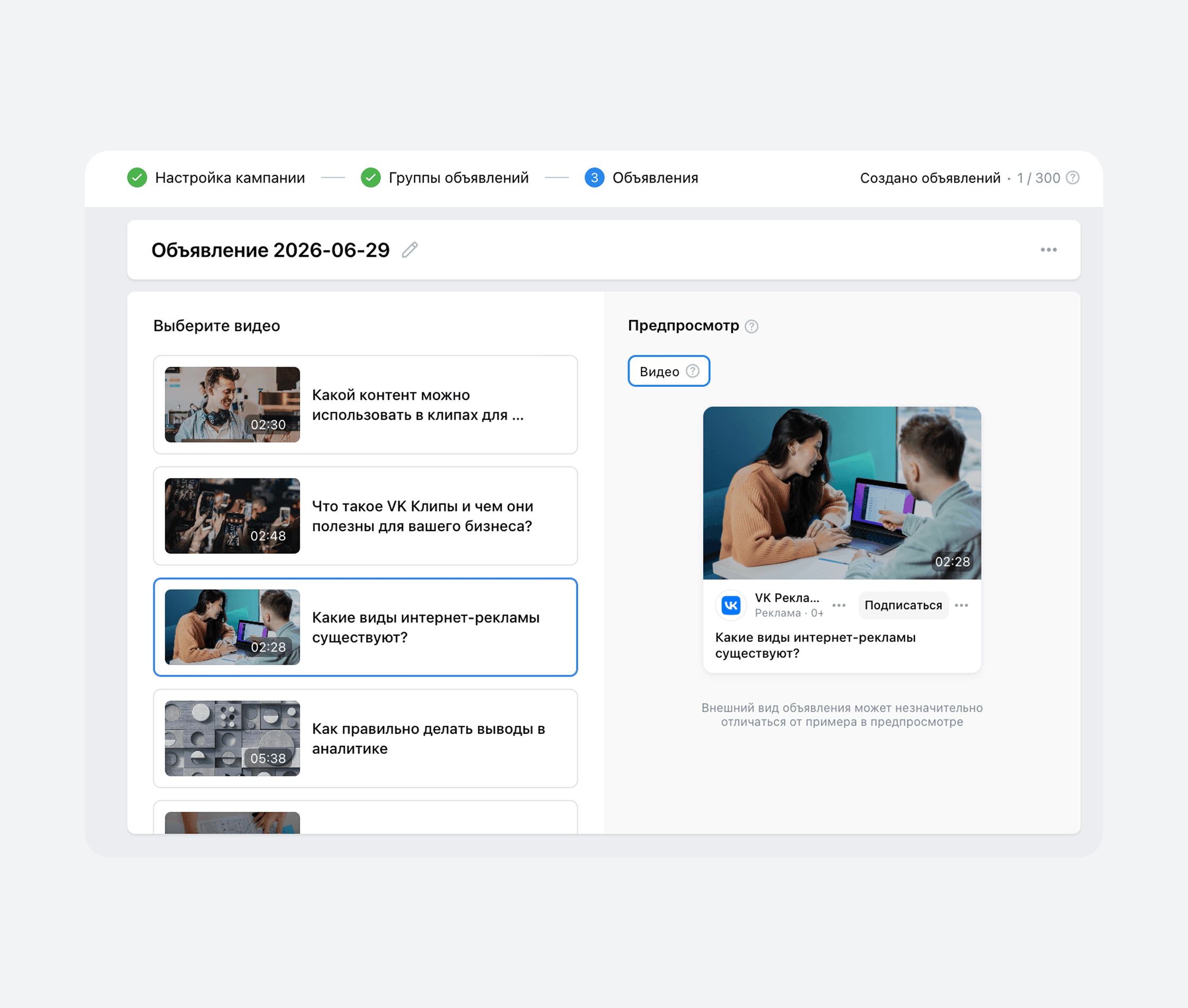Screen dimensions: 1188x1008
Task: Click the pencil icon to rename the ad
Action: tap(409, 250)
